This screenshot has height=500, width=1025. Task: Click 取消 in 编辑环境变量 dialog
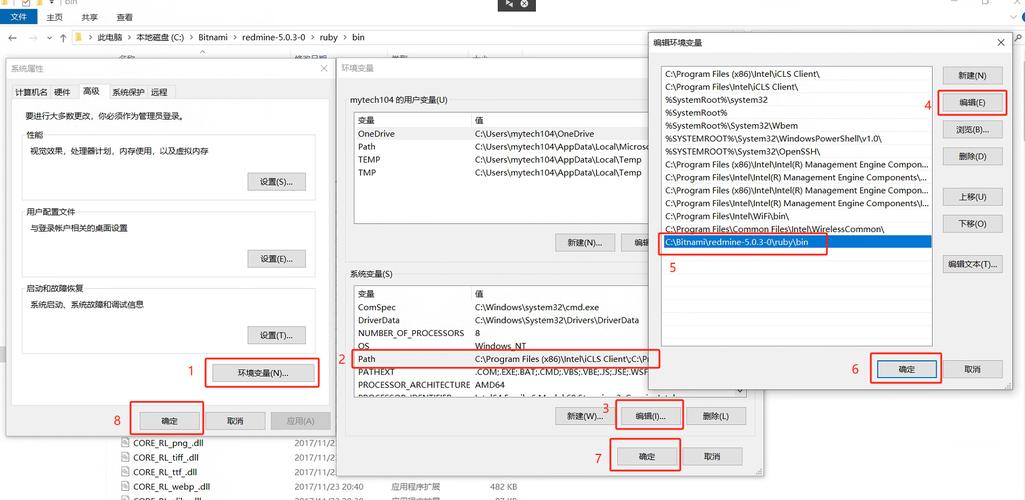pyautogui.click(x=972, y=369)
